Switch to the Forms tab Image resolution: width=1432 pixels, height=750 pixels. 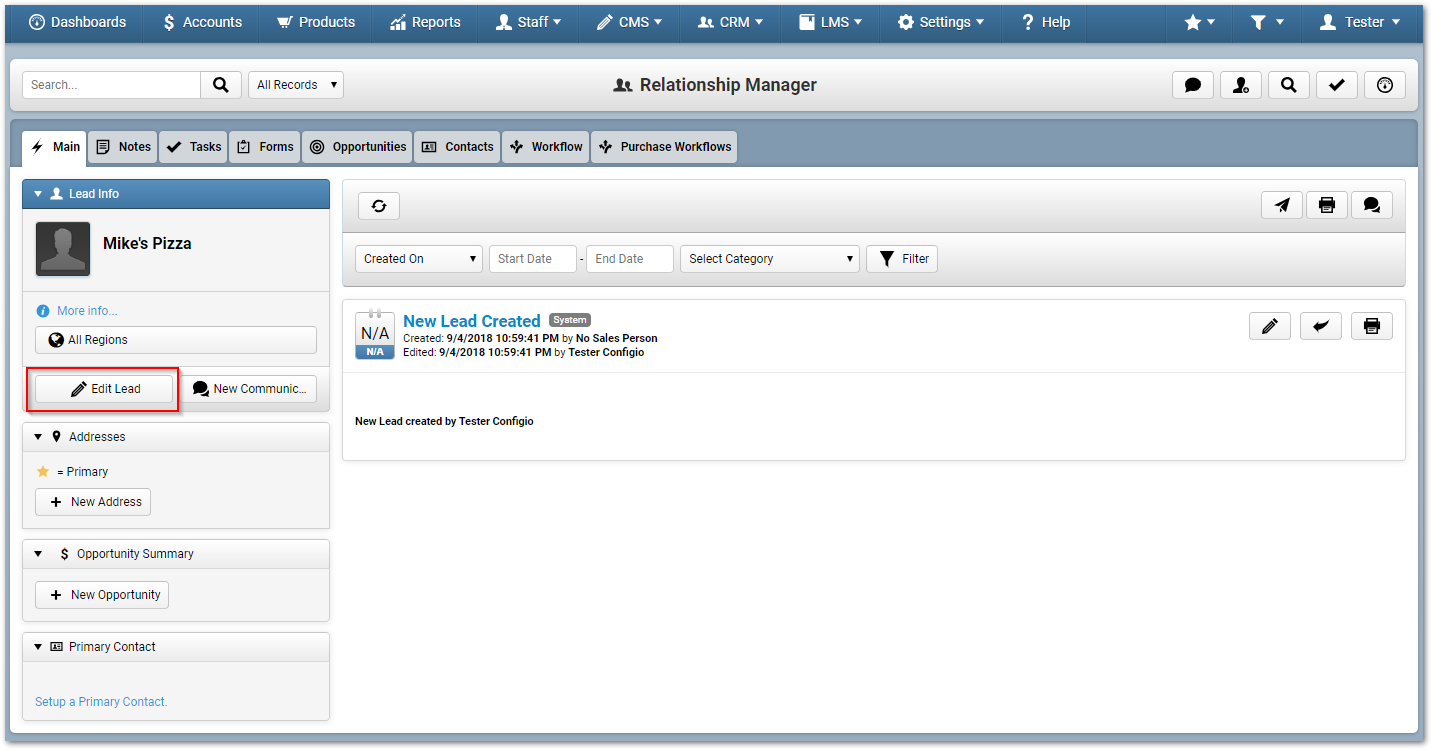(265, 147)
